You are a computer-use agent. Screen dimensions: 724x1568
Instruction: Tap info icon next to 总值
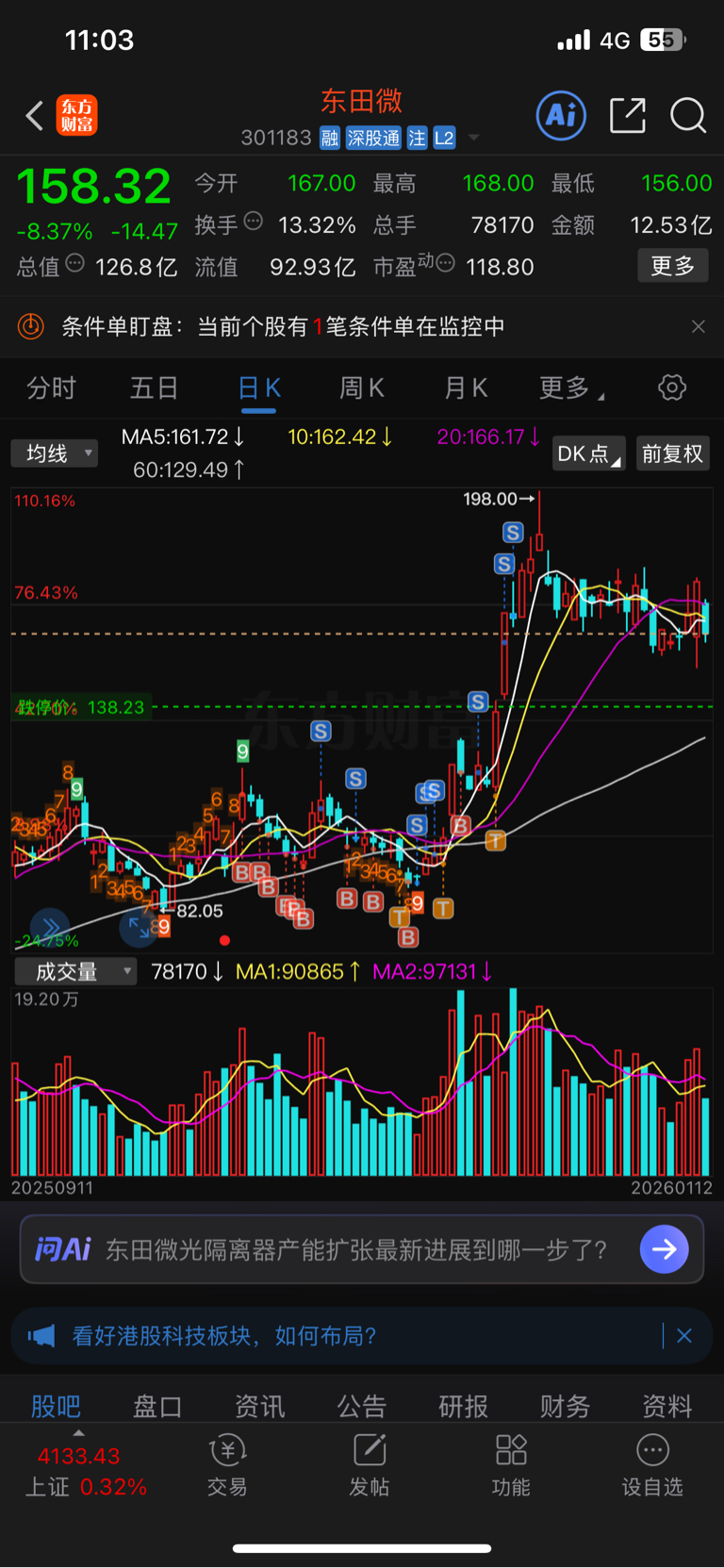[x=74, y=263]
